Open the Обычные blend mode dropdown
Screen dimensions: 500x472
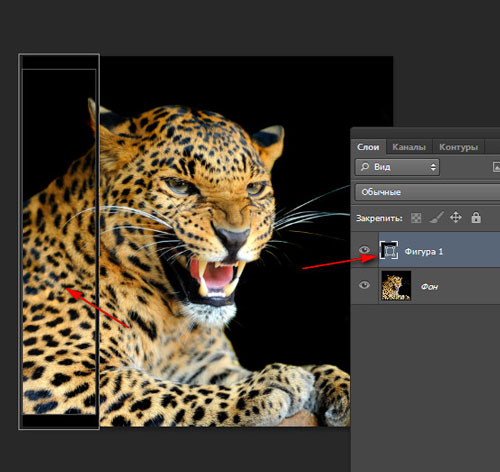coord(427,192)
